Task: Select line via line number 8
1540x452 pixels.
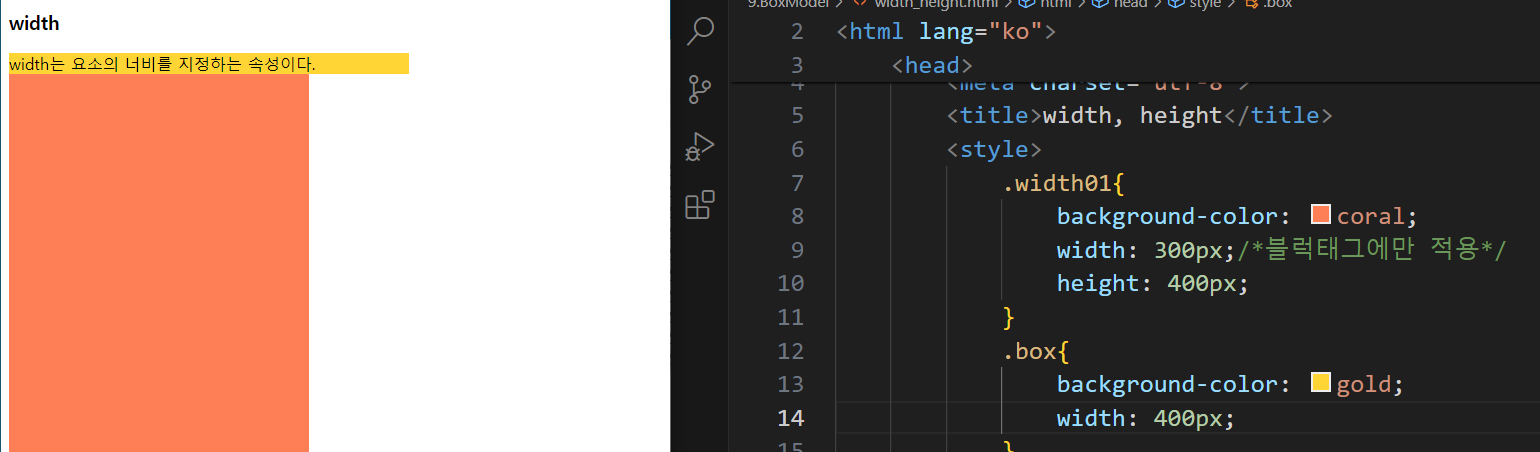Action: coord(796,216)
